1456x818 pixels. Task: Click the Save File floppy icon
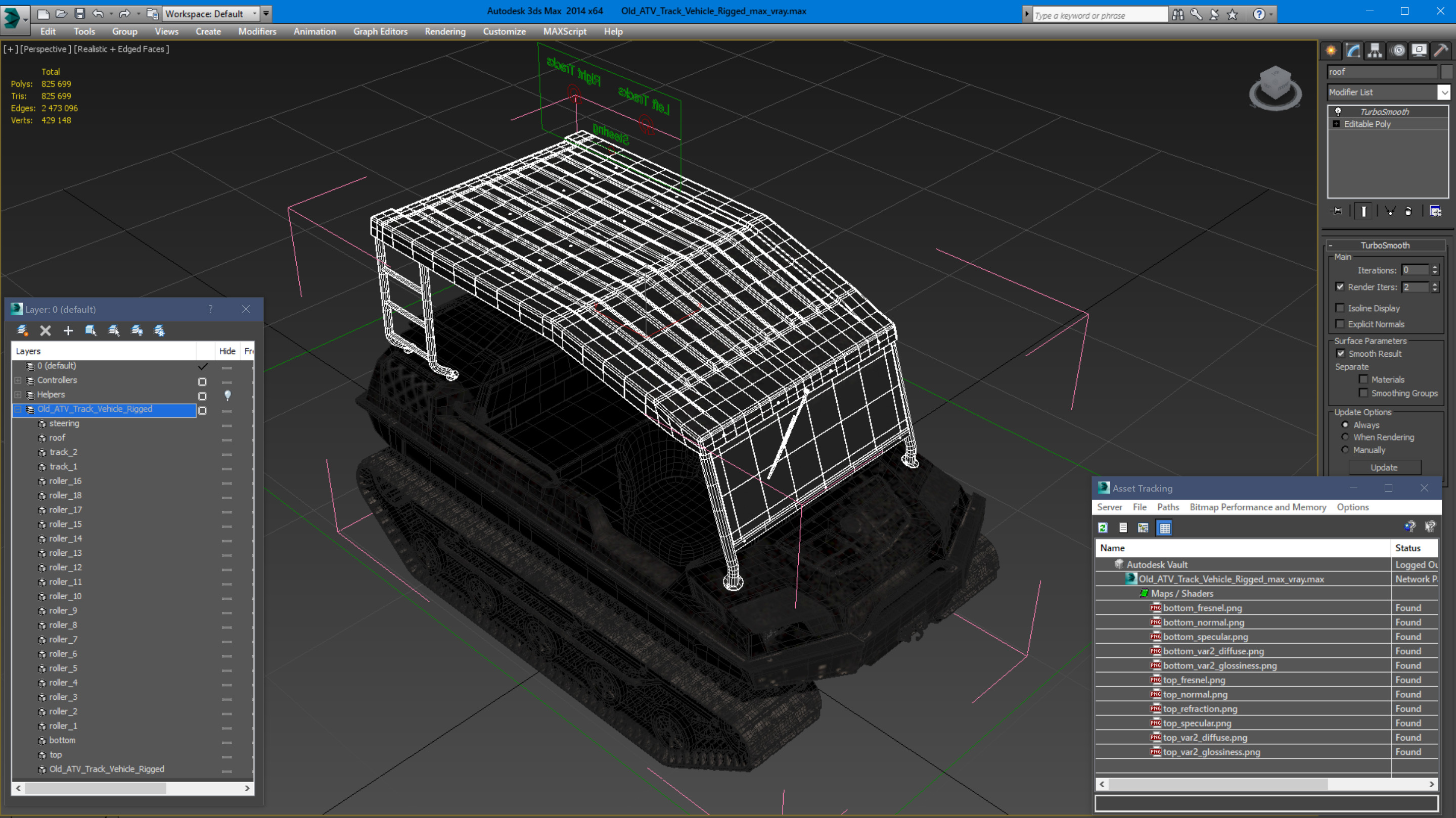tap(80, 14)
